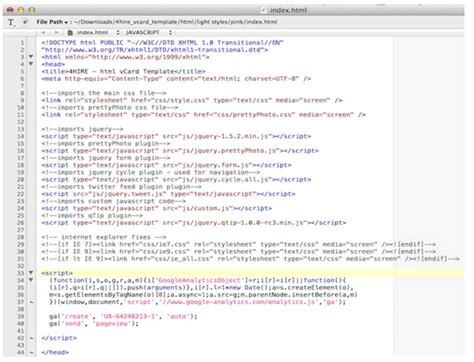Screen dimensions: 474x362
Task: Click the closing head tag on line 44
Action: 55,352
